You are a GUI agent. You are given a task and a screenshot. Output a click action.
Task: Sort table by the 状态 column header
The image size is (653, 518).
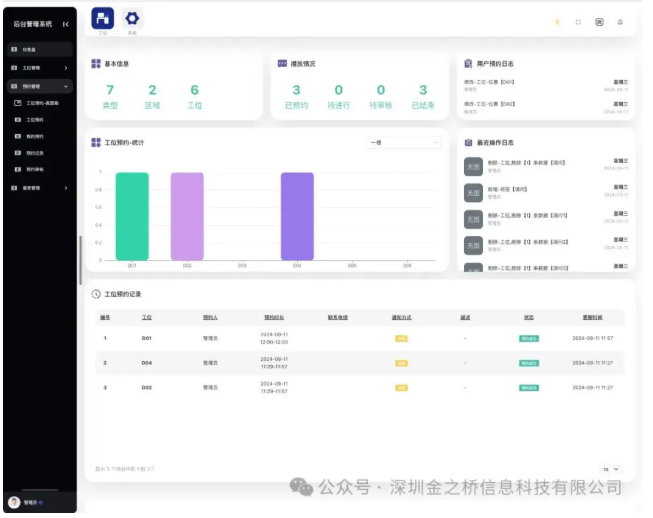coord(529,318)
